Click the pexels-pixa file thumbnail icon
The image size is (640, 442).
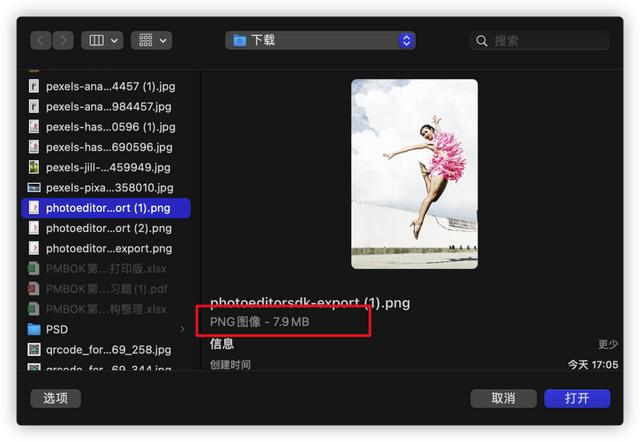click(x=34, y=188)
